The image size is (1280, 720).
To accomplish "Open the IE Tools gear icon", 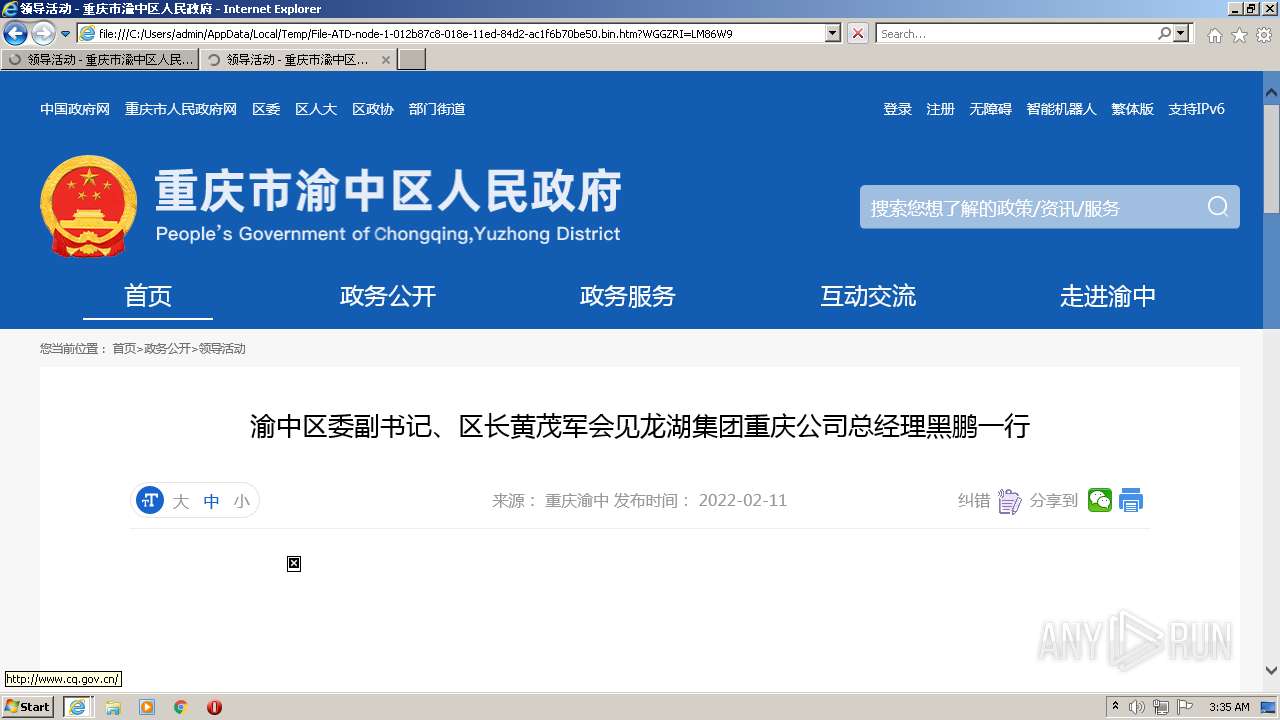I will (1263, 35).
